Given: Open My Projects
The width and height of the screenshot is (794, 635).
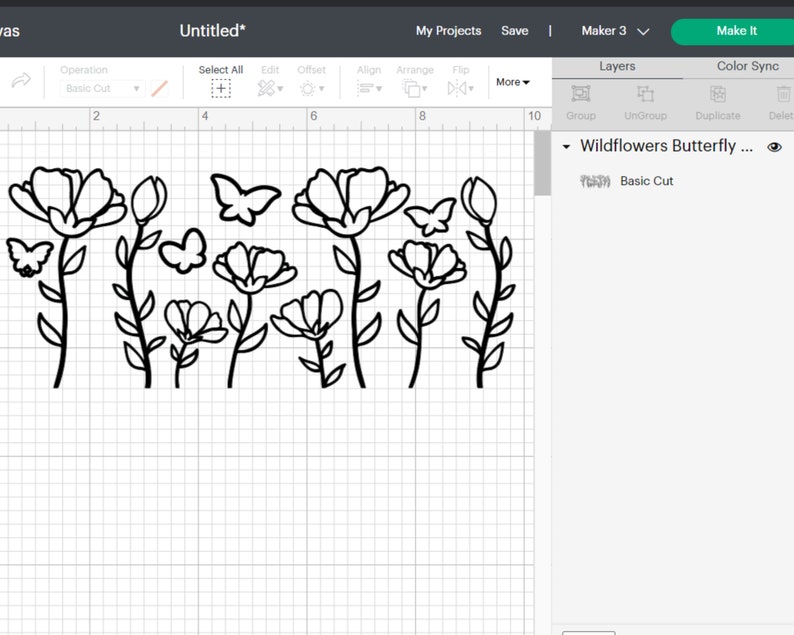Looking at the screenshot, I should coord(448,31).
